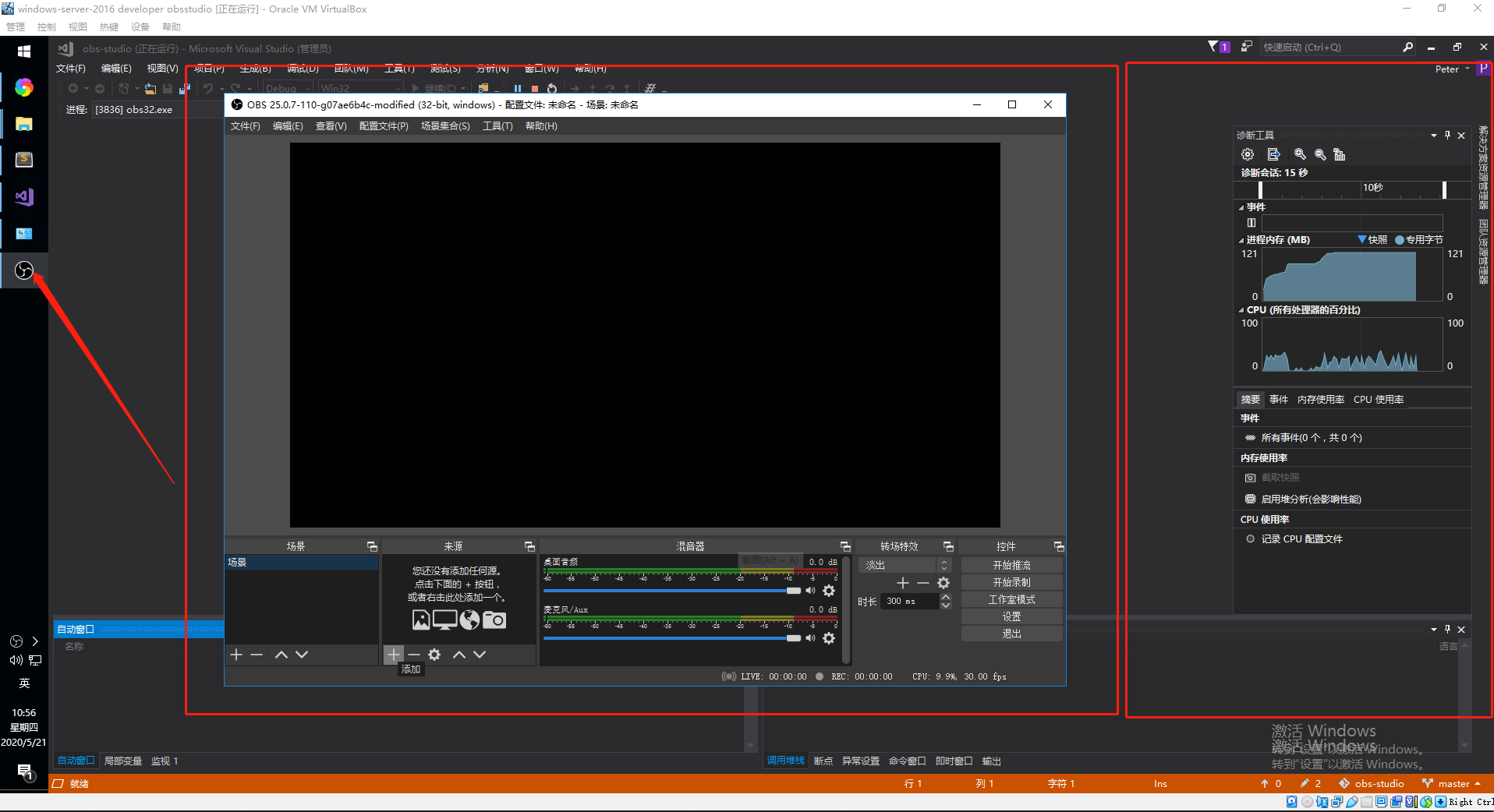Collapse the CPU percentage graph
The height and width of the screenshot is (812, 1494).
tap(1241, 310)
